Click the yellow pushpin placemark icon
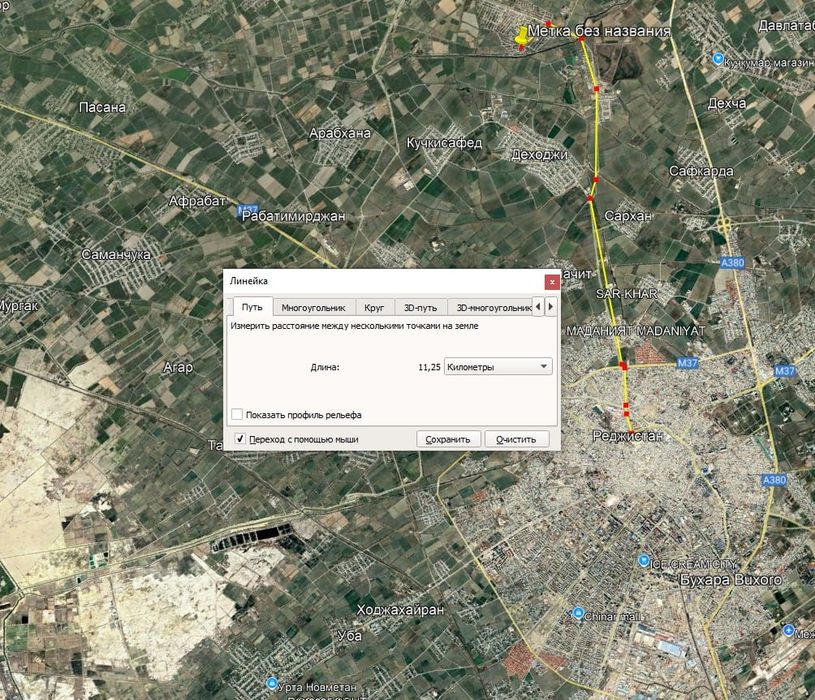 [521, 36]
